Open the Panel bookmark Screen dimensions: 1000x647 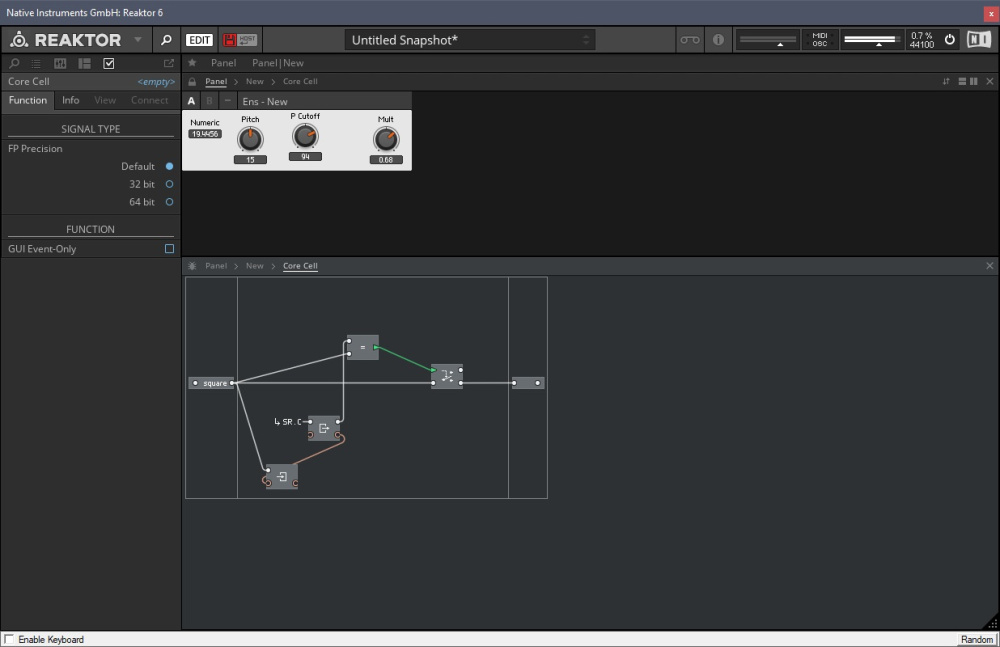(223, 63)
